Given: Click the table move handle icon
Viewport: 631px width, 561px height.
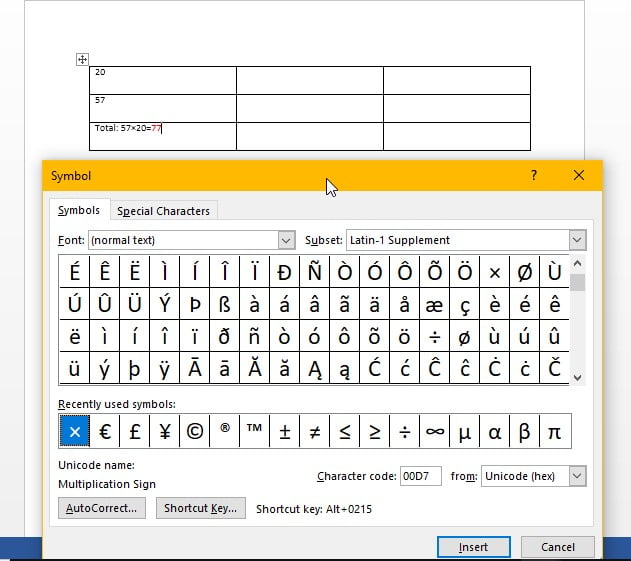Looking at the screenshot, I should pos(82,60).
